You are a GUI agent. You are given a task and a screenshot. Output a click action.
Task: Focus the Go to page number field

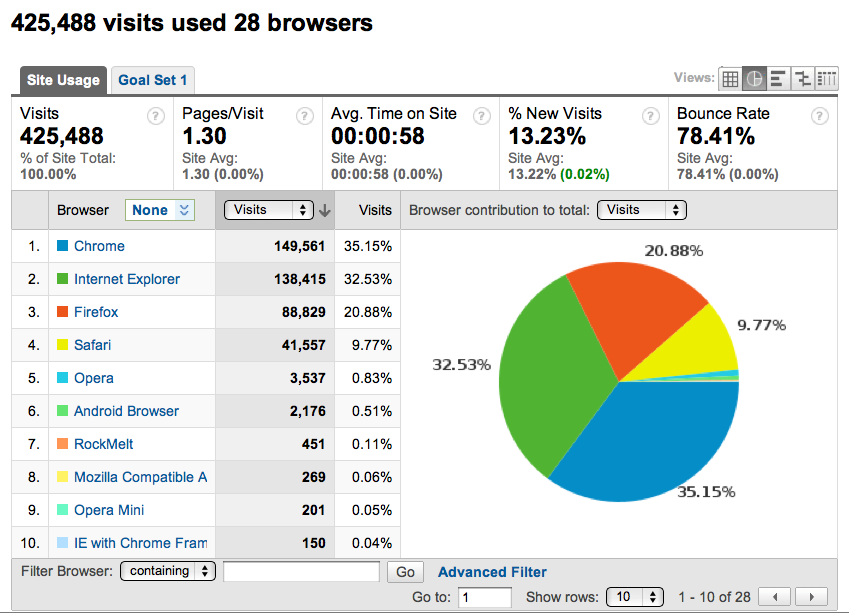click(x=485, y=597)
